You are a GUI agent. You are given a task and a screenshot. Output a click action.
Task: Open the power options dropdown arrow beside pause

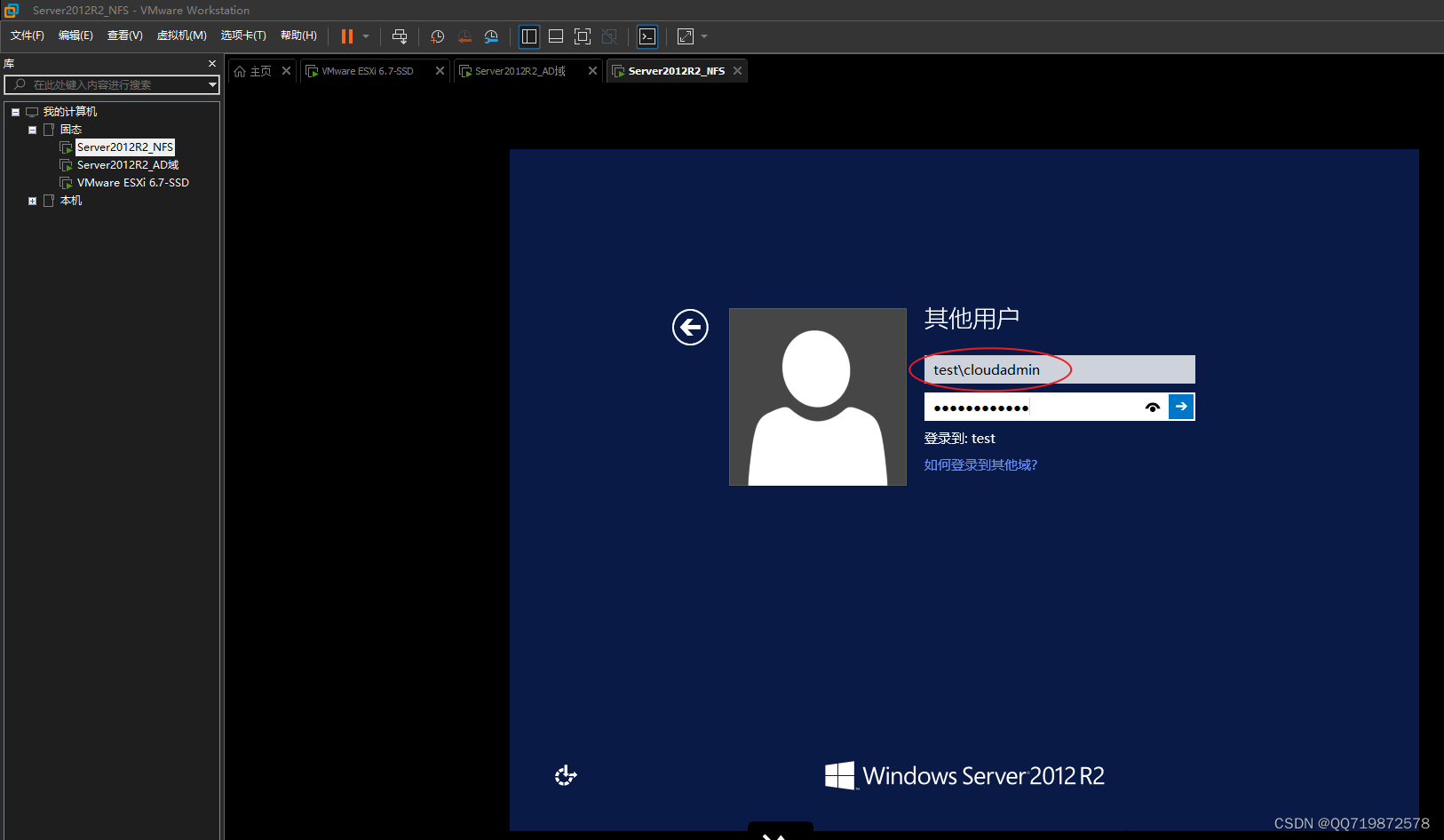(366, 36)
